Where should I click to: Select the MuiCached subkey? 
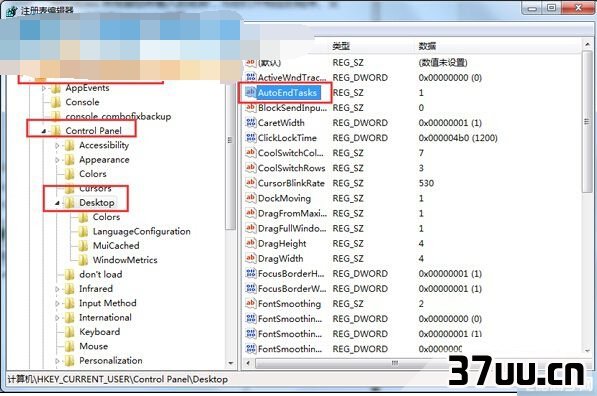[x=116, y=246]
